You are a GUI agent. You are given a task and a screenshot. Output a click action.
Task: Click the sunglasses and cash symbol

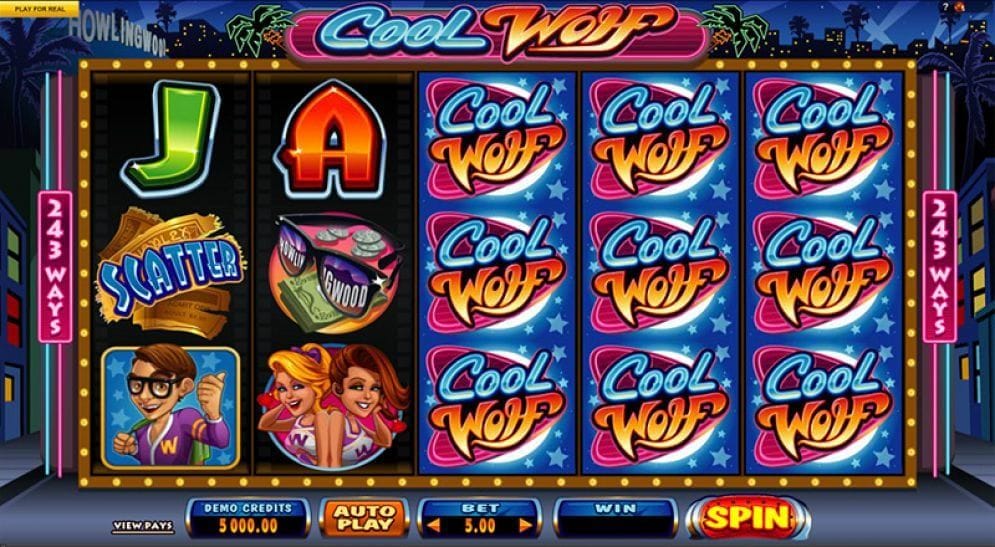click(x=336, y=274)
